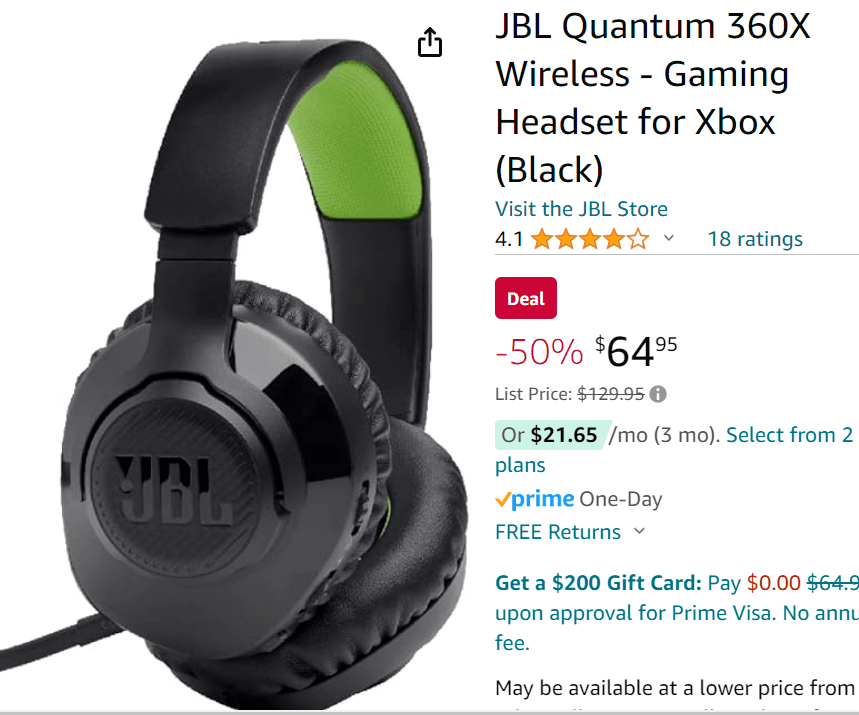
Task: Click the JBL Quantum 360X product title
Action: pos(652,98)
